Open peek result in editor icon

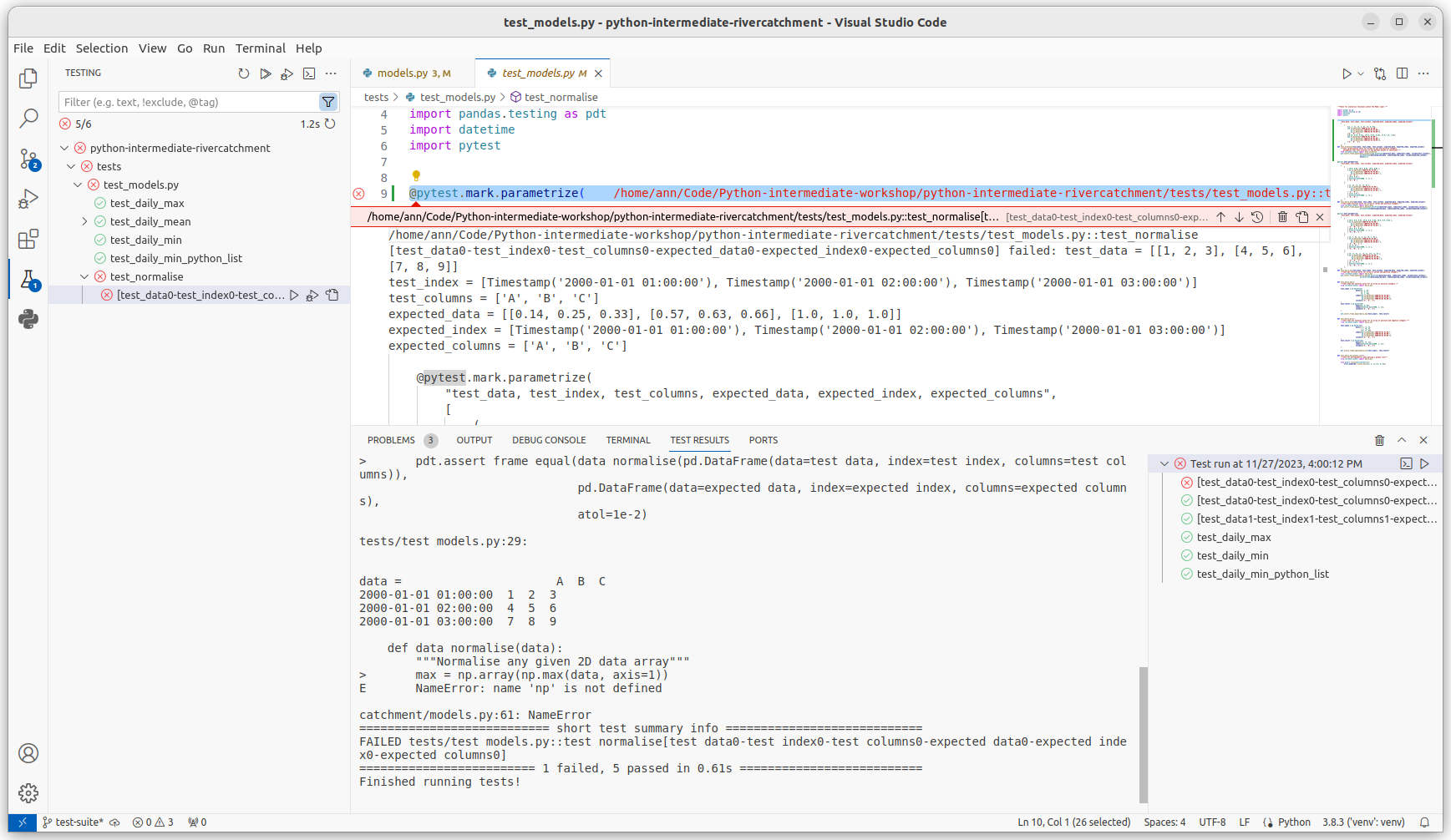(x=1302, y=217)
